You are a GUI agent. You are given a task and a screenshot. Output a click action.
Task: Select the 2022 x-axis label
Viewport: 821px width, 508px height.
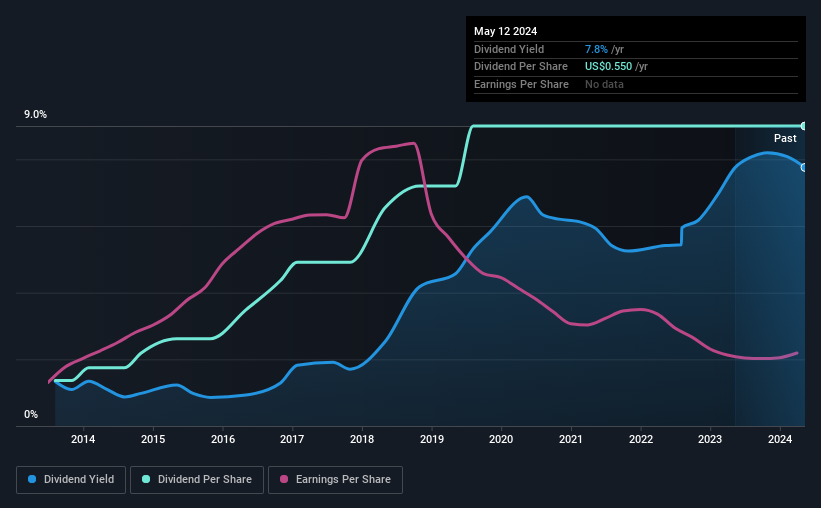[x=641, y=439]
